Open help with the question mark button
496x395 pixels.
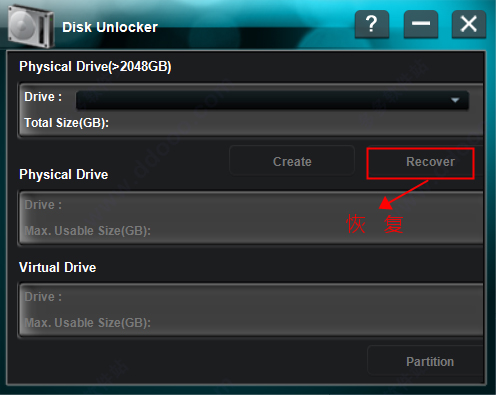[372, 24]
